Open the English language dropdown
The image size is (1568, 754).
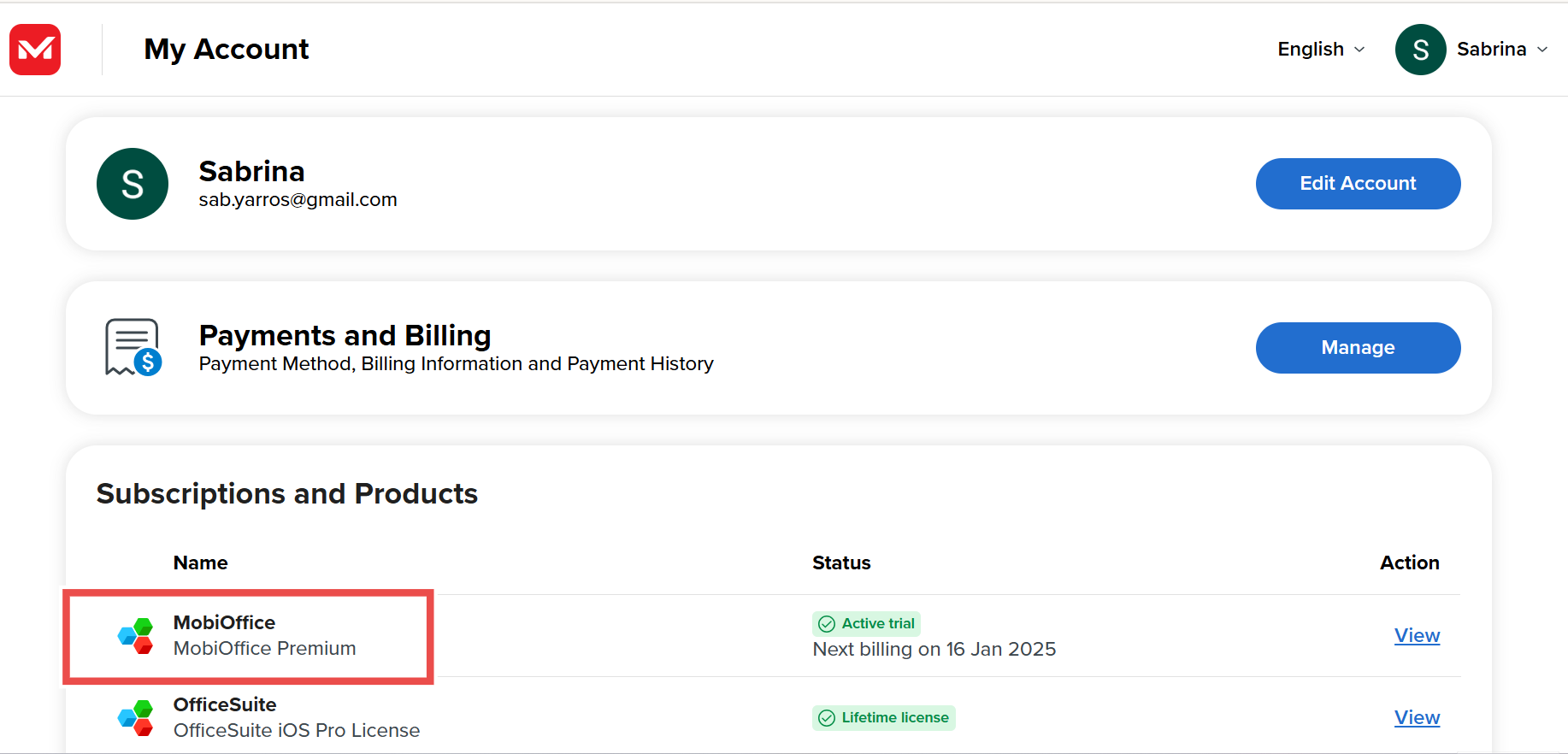[1321, 50]
